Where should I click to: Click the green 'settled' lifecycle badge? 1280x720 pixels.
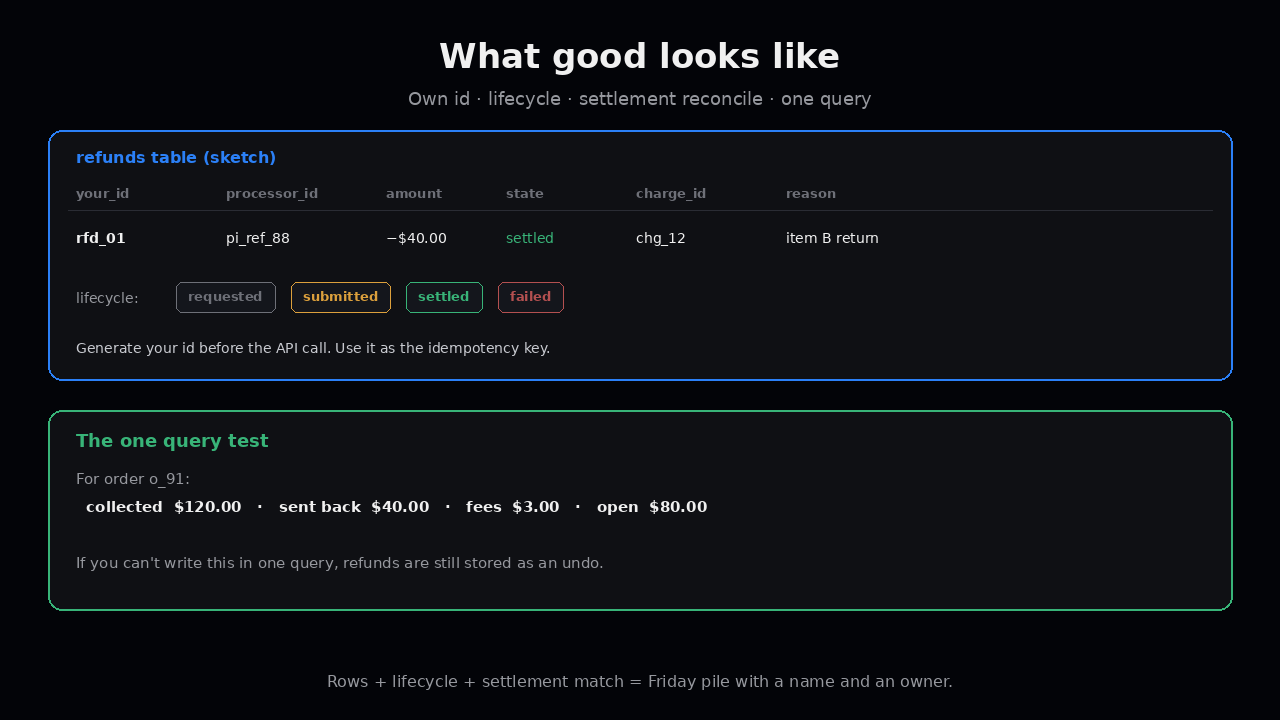[444, 297]
